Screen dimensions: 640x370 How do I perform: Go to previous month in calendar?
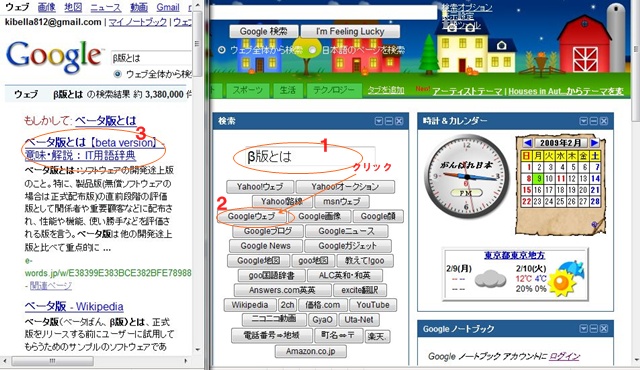pos(527,143)
